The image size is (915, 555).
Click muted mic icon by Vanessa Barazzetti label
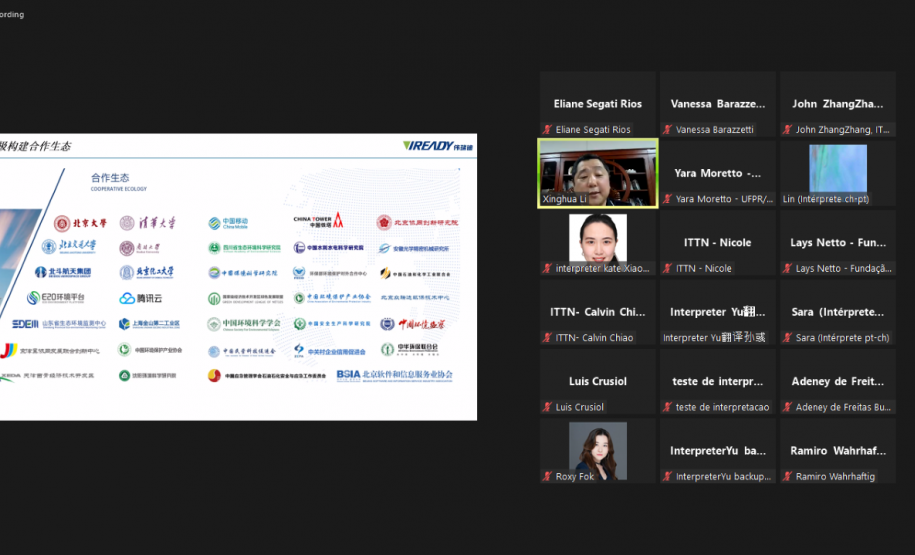coord(667,130)
